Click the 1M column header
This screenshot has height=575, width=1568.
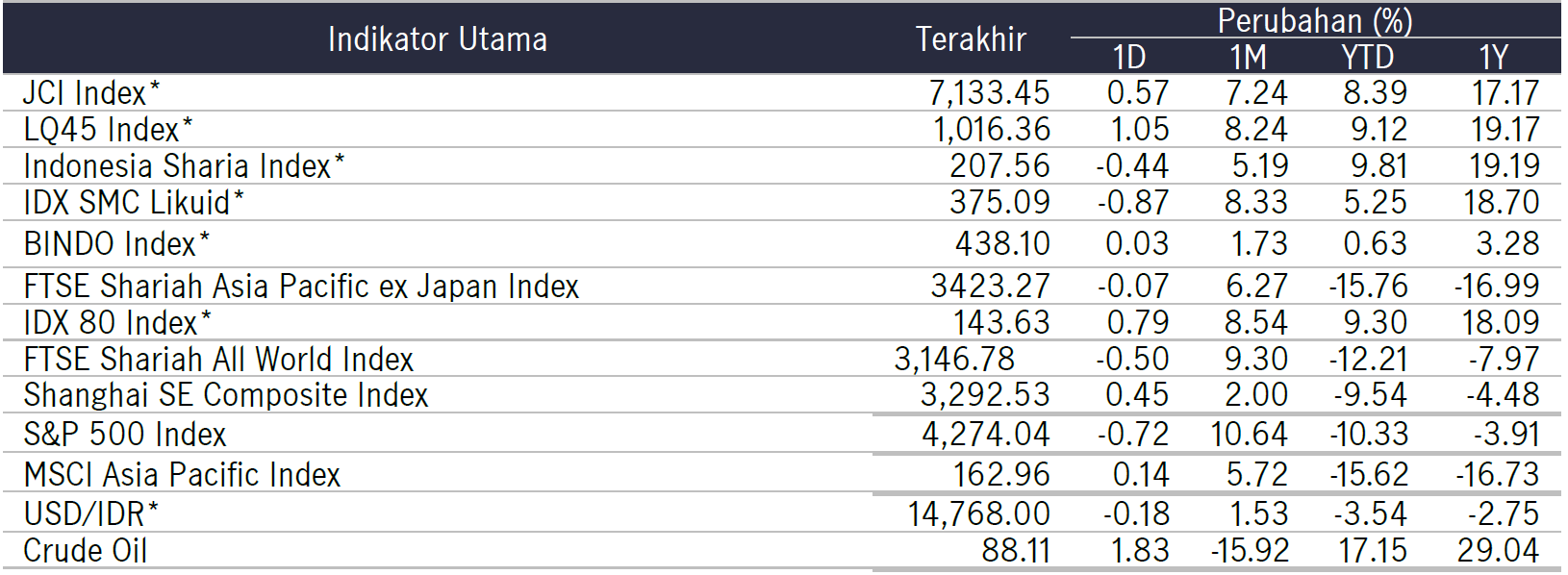(x=1249, y=57)
